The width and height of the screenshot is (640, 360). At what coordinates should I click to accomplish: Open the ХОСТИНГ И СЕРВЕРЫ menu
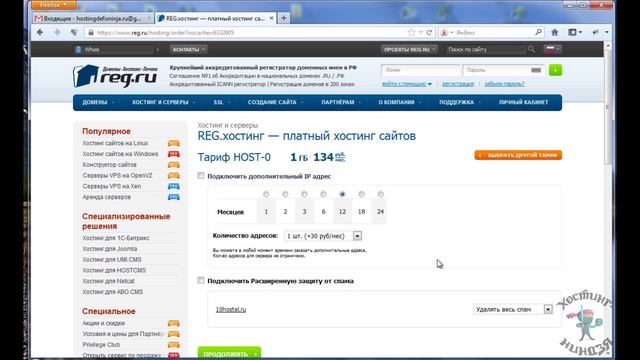coord(163,102)
